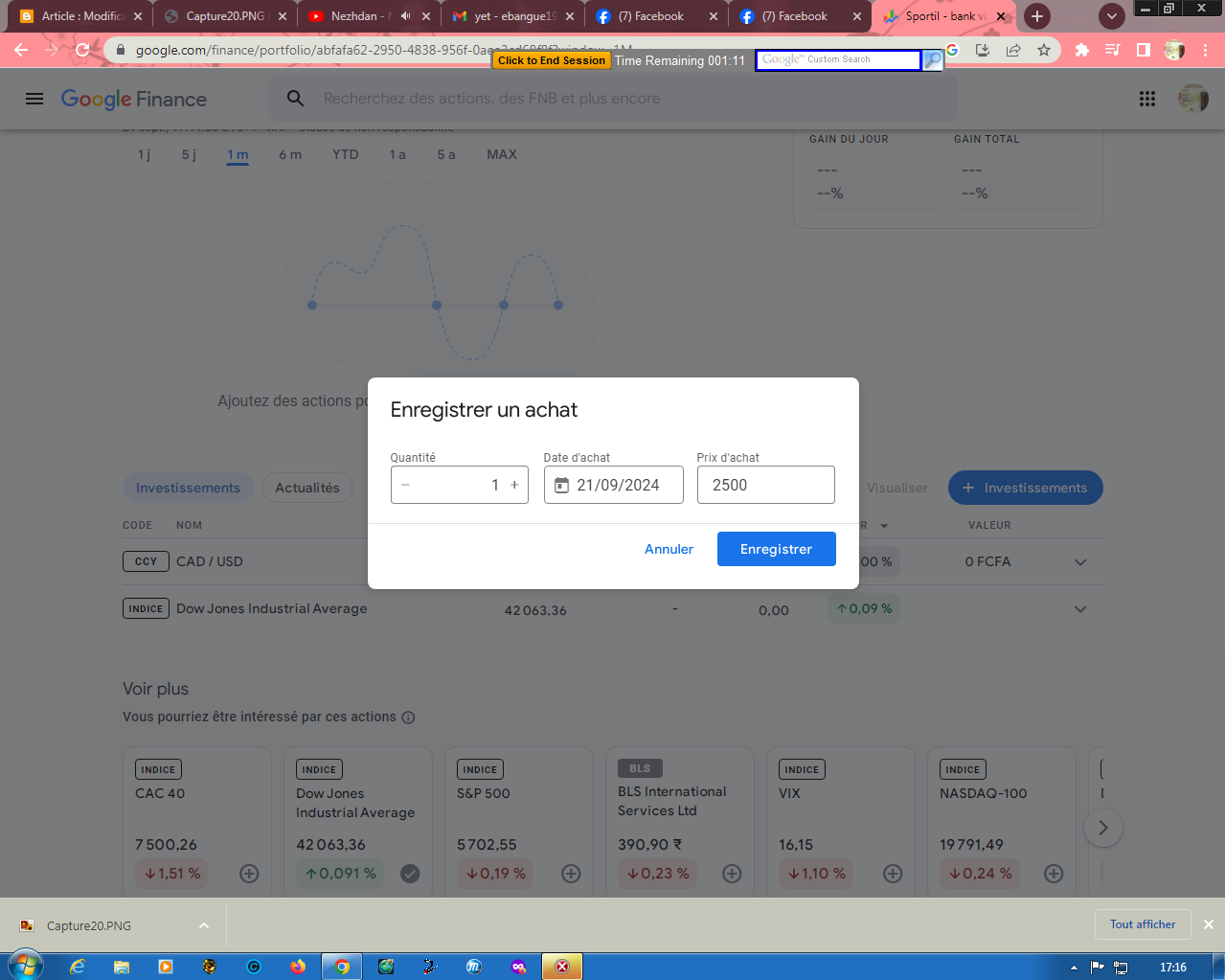Click the custom search magnifier button

pyautogui.click(x=932, y=60)
